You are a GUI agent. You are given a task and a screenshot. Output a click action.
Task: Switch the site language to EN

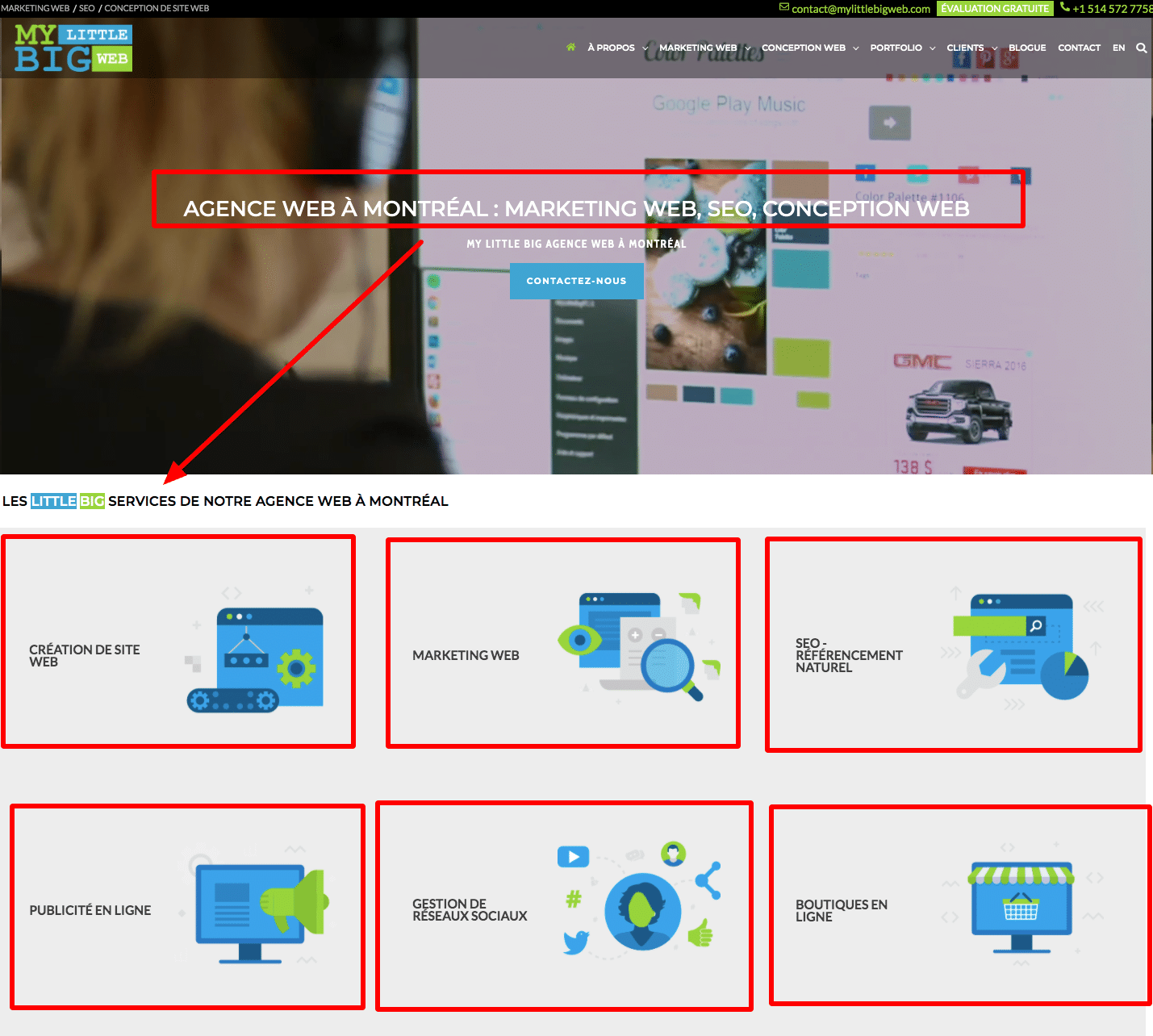[1118, 48]
